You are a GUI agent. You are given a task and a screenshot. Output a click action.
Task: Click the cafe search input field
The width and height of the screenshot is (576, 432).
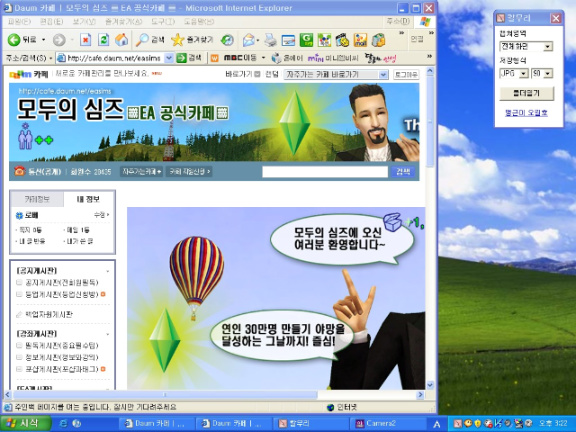click(x=325, y=172)
